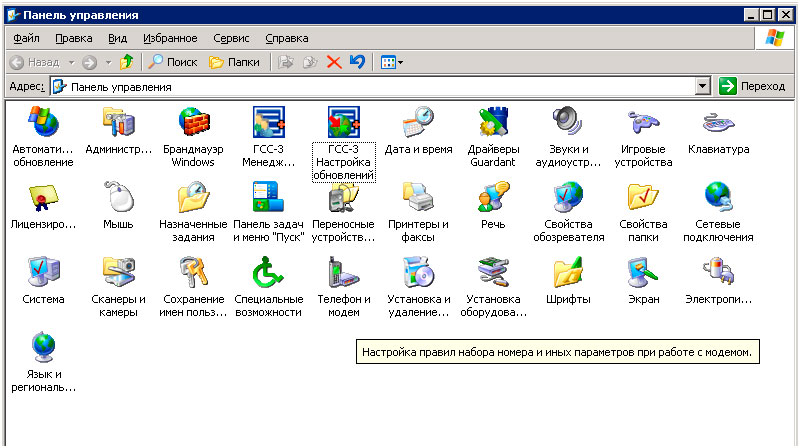Click the Move To toolbar icon
Image resolution: width=800 pixels, height=448 pixels.
(286, 62)
